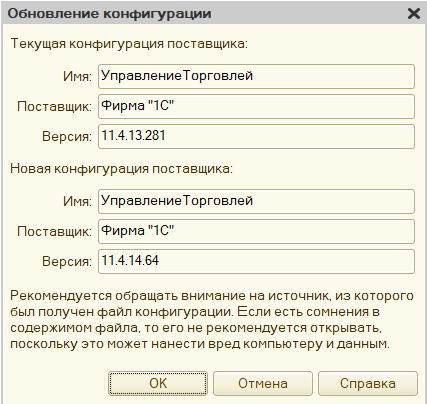Screen dimensions: 427x404
Task: Click the Текущая конфигурация поставщика heading
Action: 129,44
